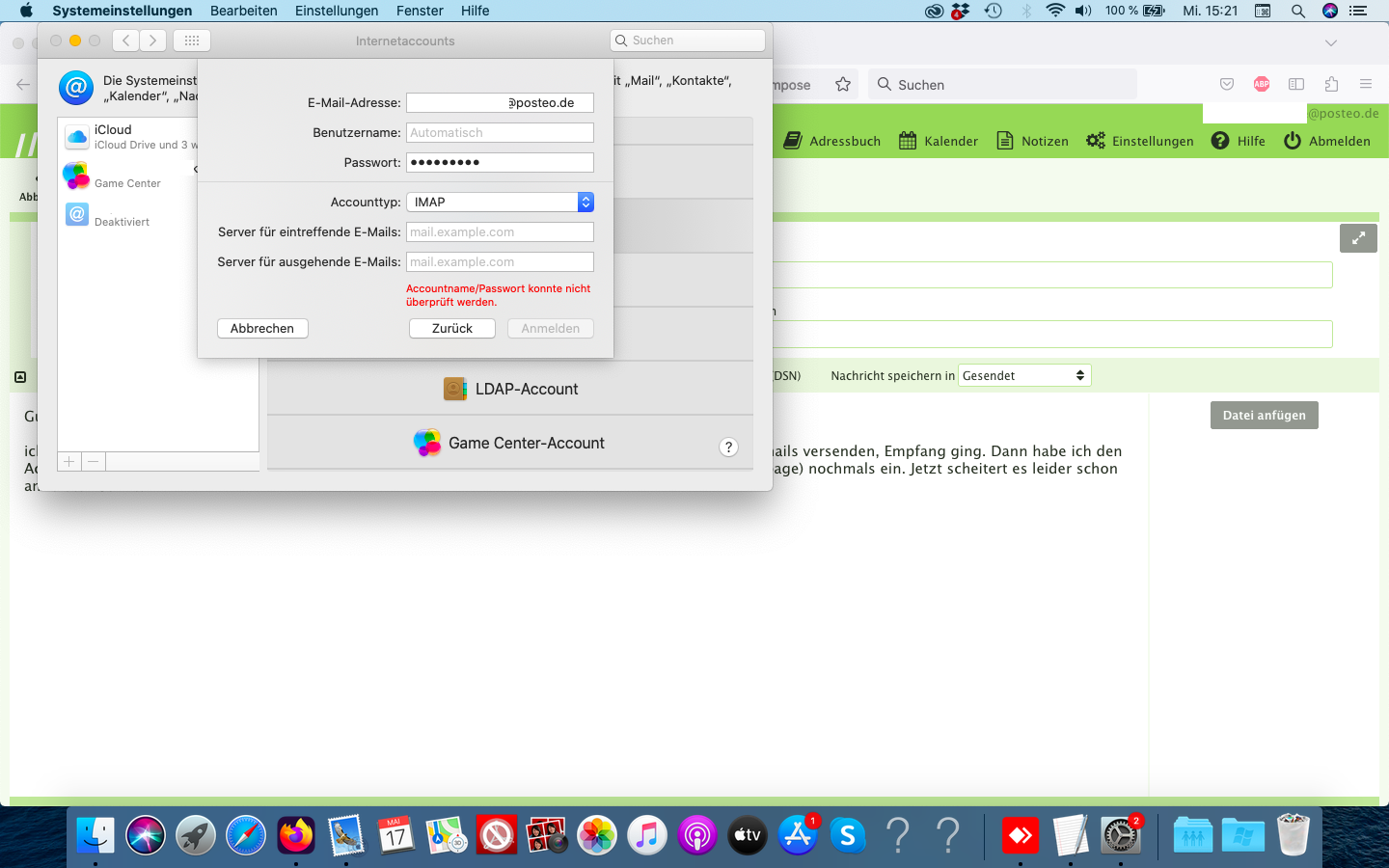The width and height of the screenshot is (1389, 868).
Task: Open Posteo Hilfe link
Action: tap(1239, 141)
